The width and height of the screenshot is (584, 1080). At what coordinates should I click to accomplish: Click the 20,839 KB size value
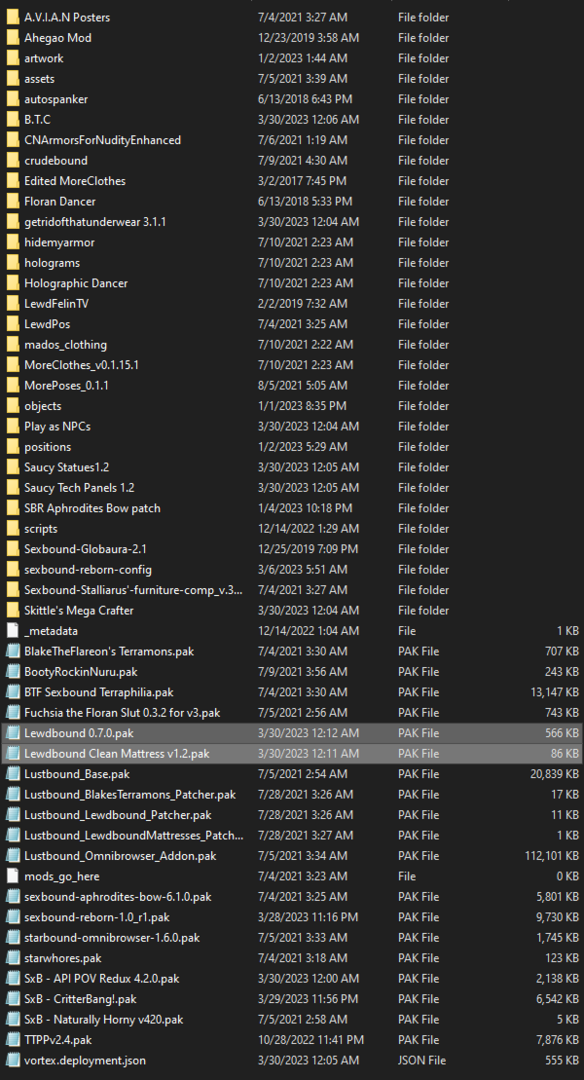(554, 774)
